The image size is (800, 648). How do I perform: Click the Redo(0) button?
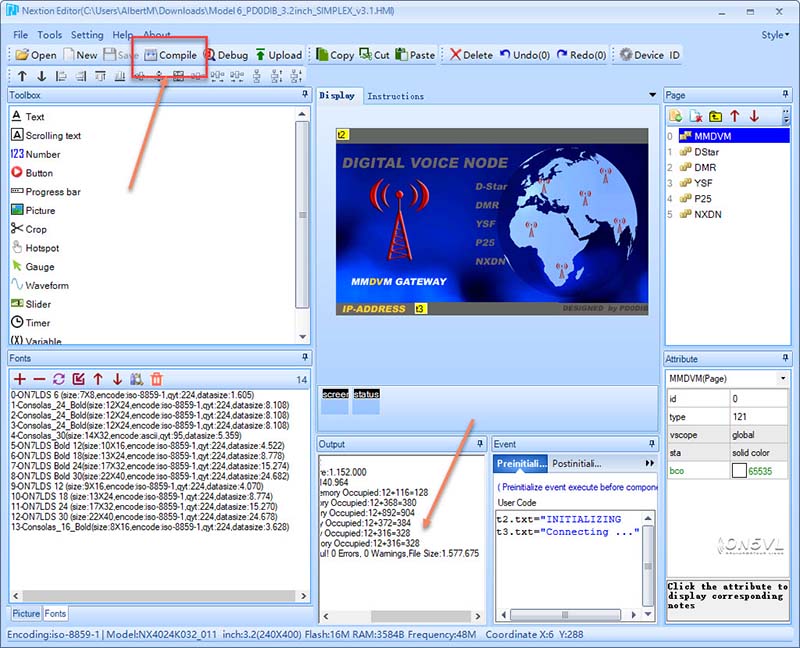pyautogui.click(x=582, y=55)
